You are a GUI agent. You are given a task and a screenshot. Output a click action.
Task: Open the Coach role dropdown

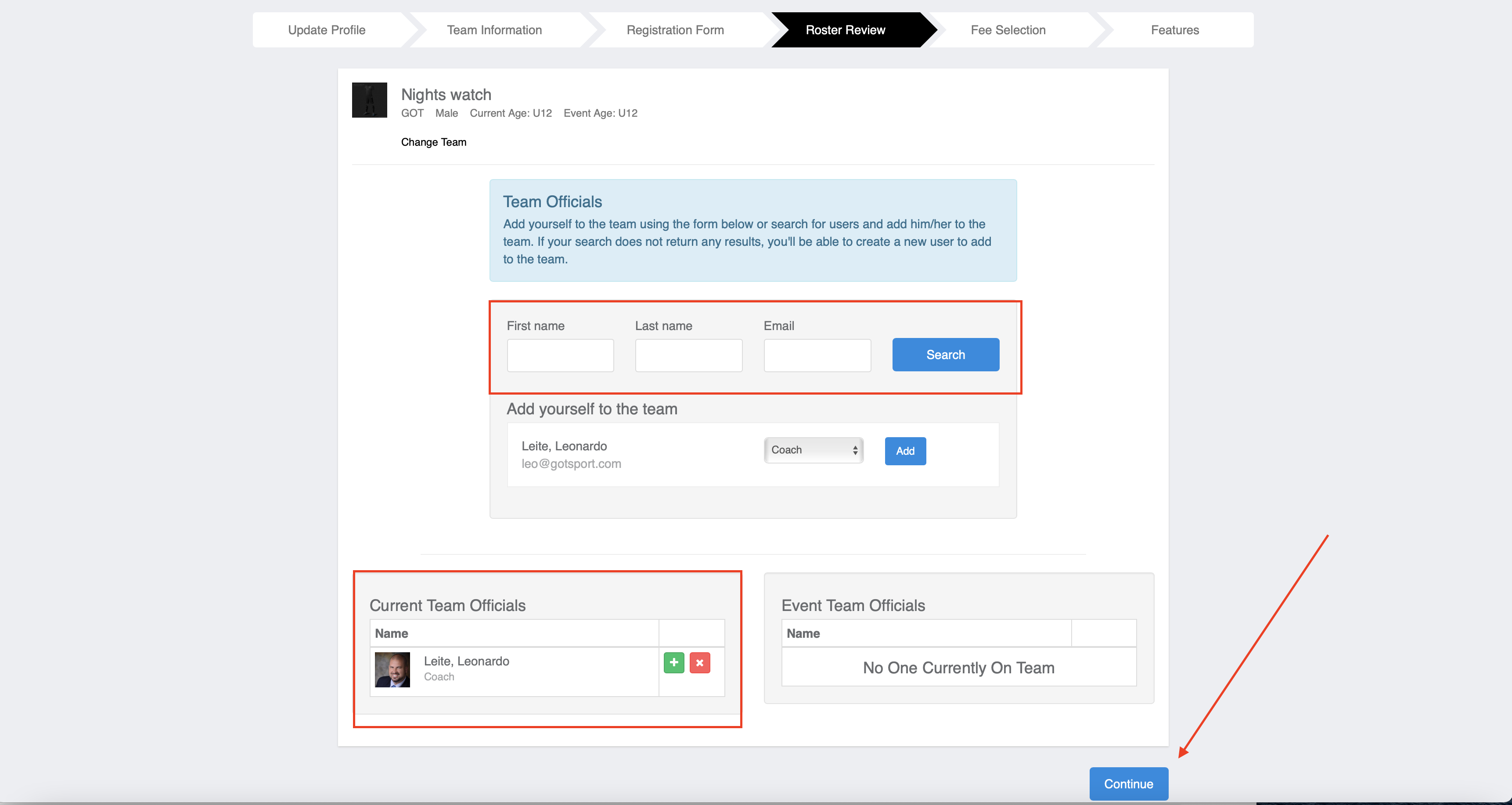click(x=814, y=450)
